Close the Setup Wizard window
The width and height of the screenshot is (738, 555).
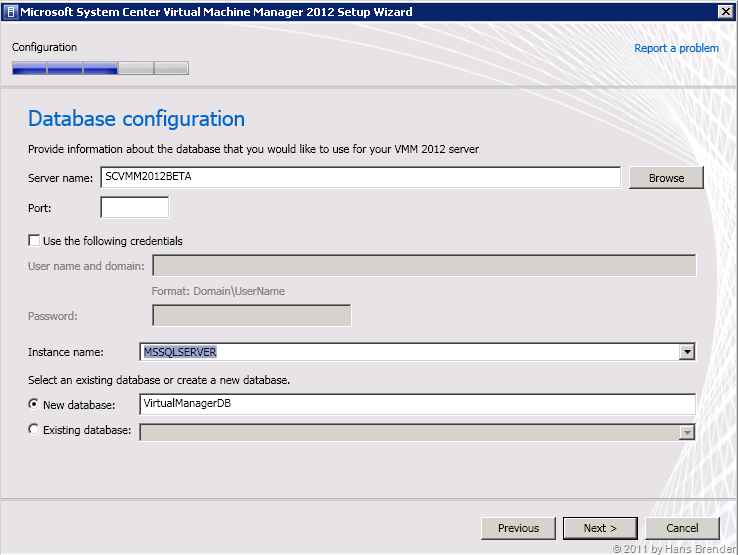pyautogui.click(x=725, y=12)
